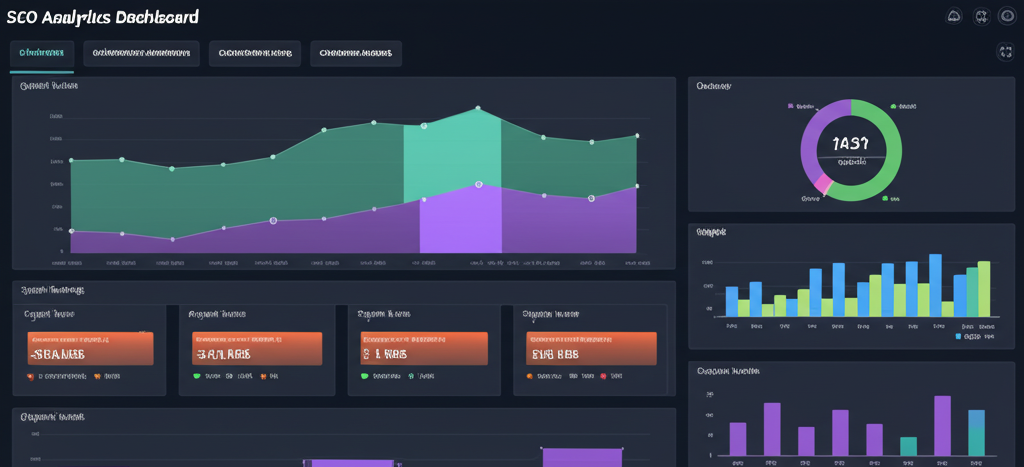Click the orange banner in the first stat card
Screen dimensions: 1024x467
click(x=89, y=348)
